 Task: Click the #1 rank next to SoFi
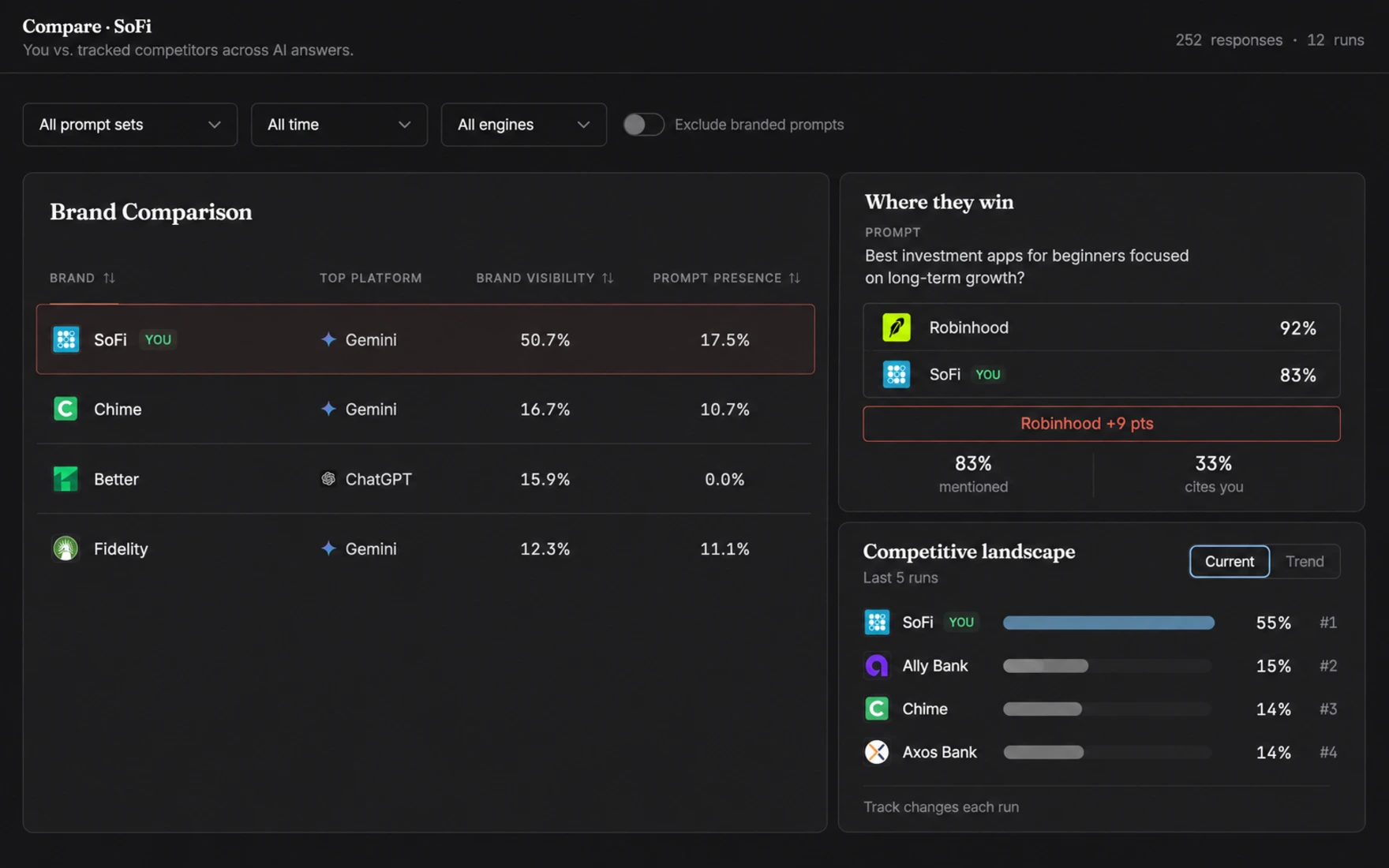[x=1328, y=622]
